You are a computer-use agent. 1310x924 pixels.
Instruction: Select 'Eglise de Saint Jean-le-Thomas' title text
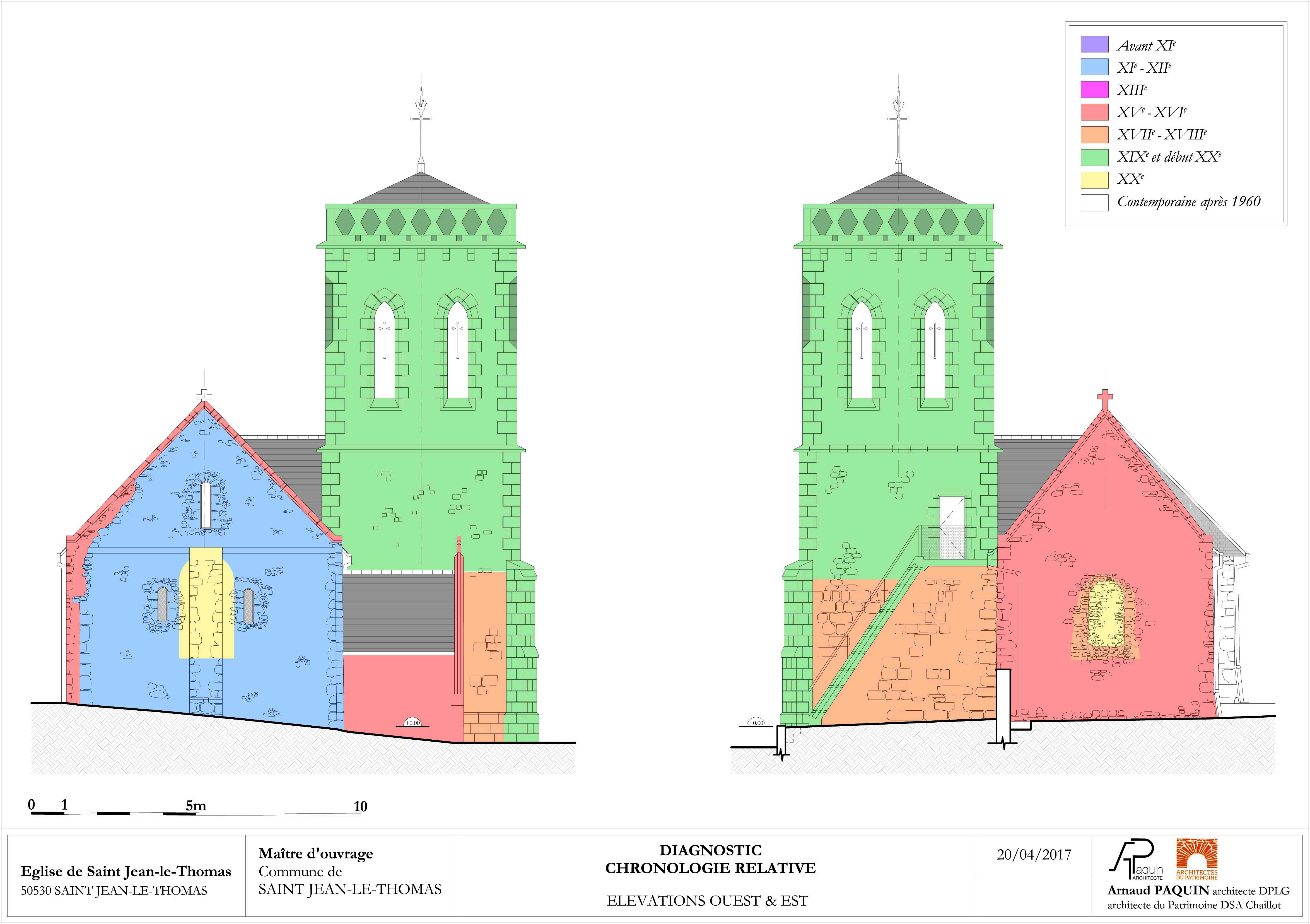pyautogui.click(x=126, y=872)
